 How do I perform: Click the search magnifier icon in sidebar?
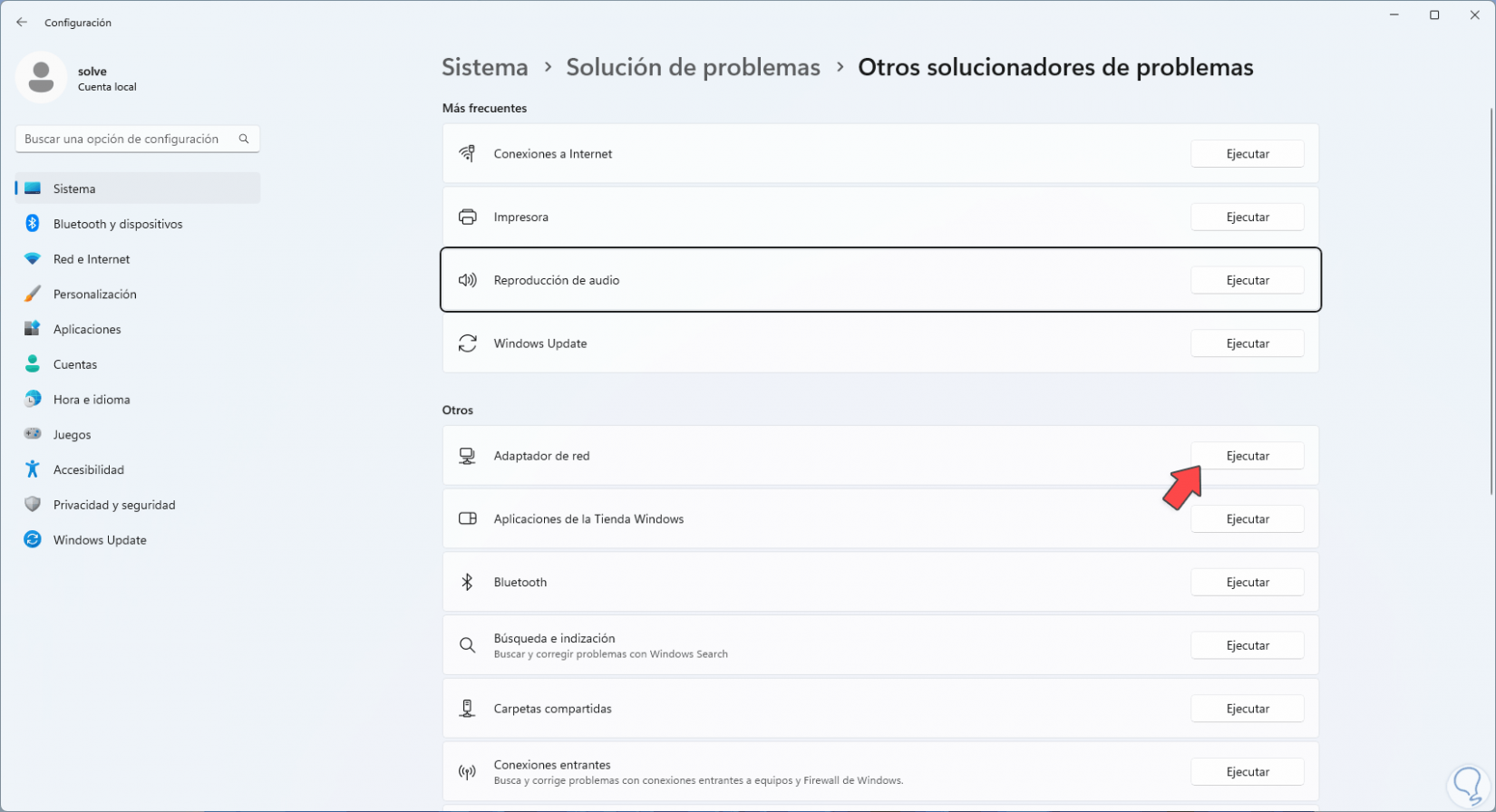point(244,139)
